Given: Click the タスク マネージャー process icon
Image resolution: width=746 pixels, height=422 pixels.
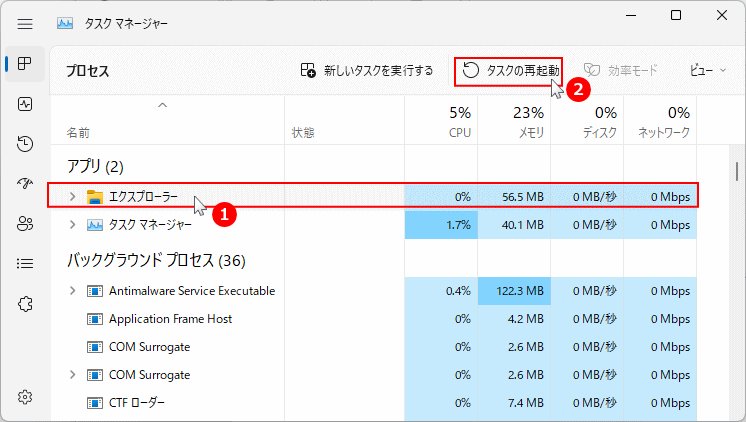Looking at the screenshot, I should [x=95, y=225].
